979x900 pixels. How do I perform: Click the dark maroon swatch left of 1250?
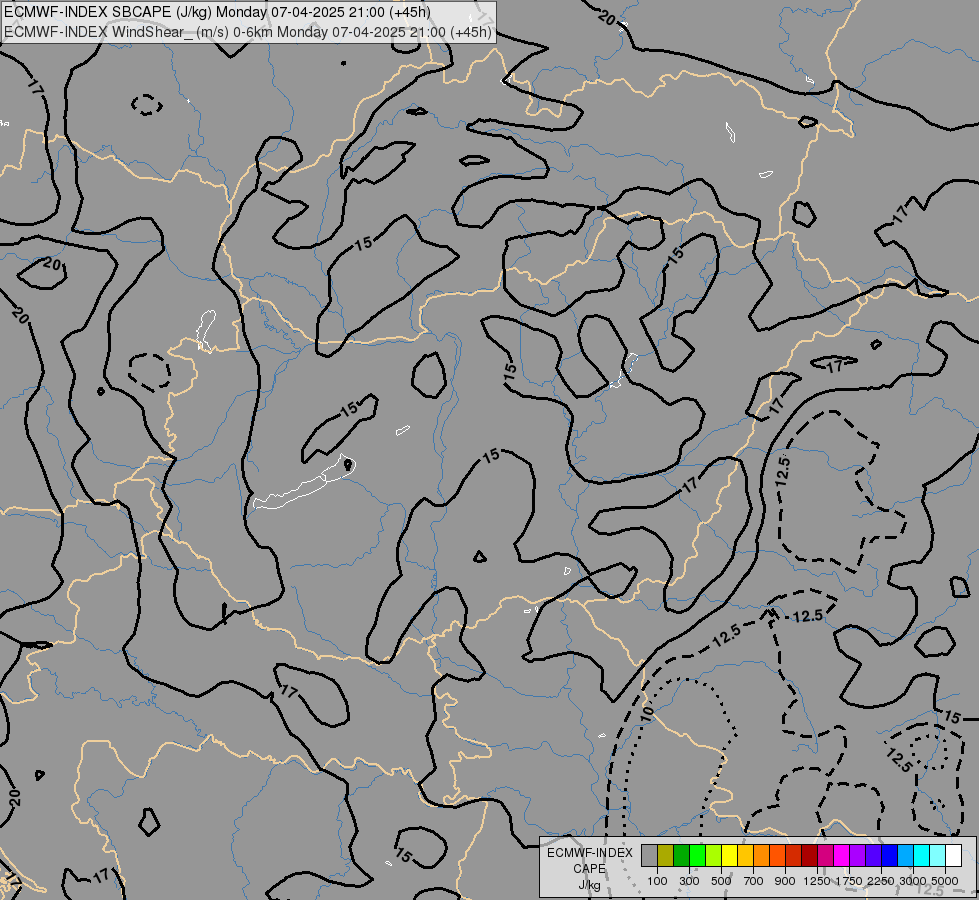810,856
